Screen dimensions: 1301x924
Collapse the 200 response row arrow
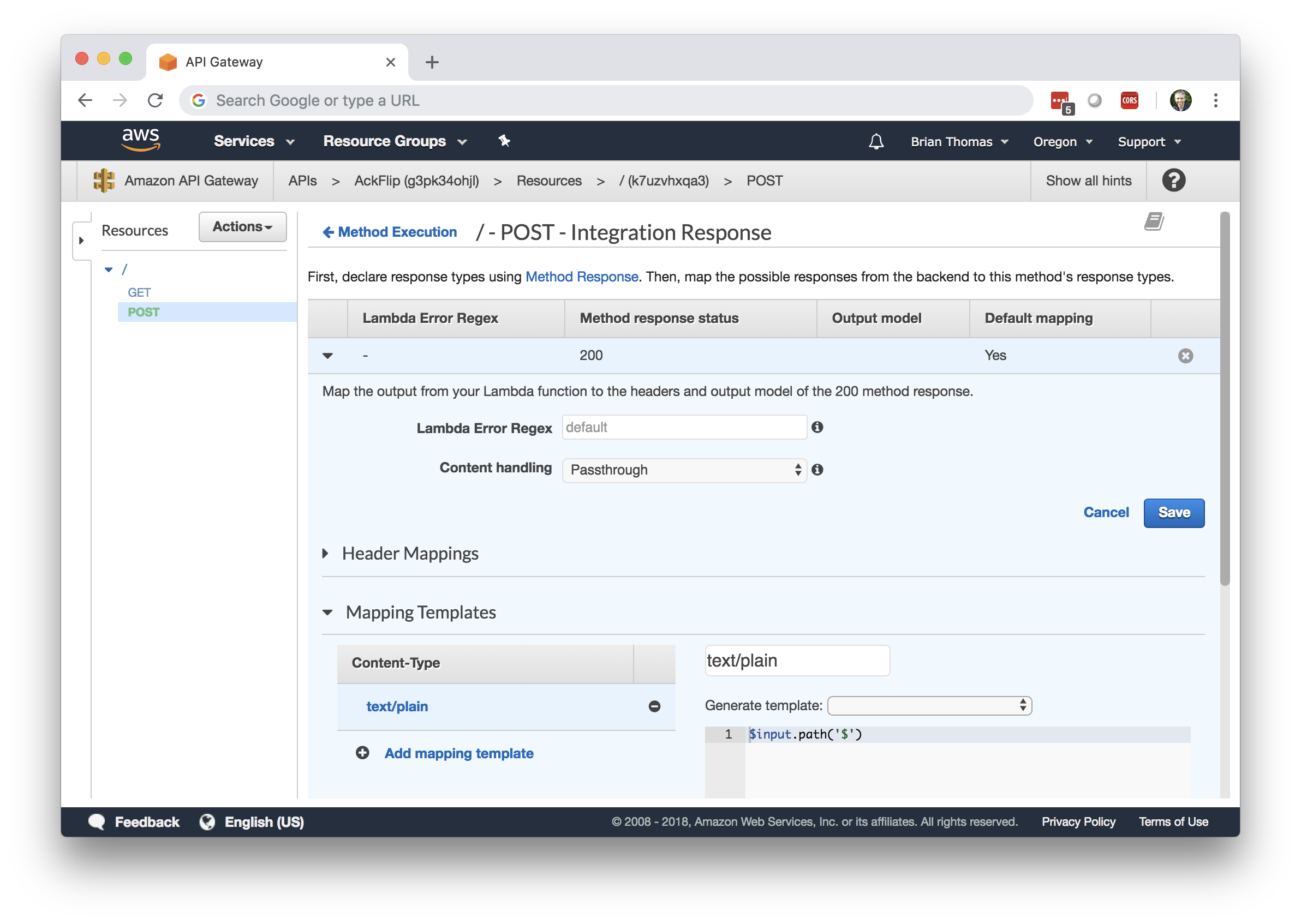tap(327, 356)
